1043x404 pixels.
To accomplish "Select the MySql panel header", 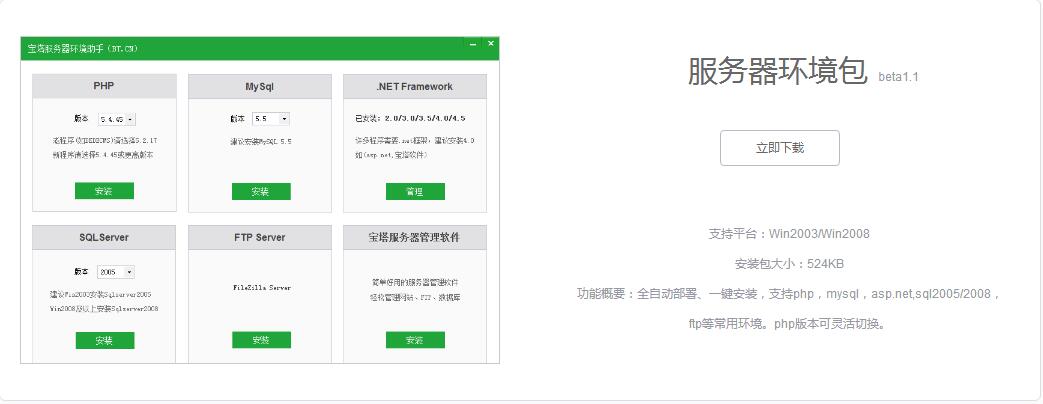I will click(x=260, y=87).
